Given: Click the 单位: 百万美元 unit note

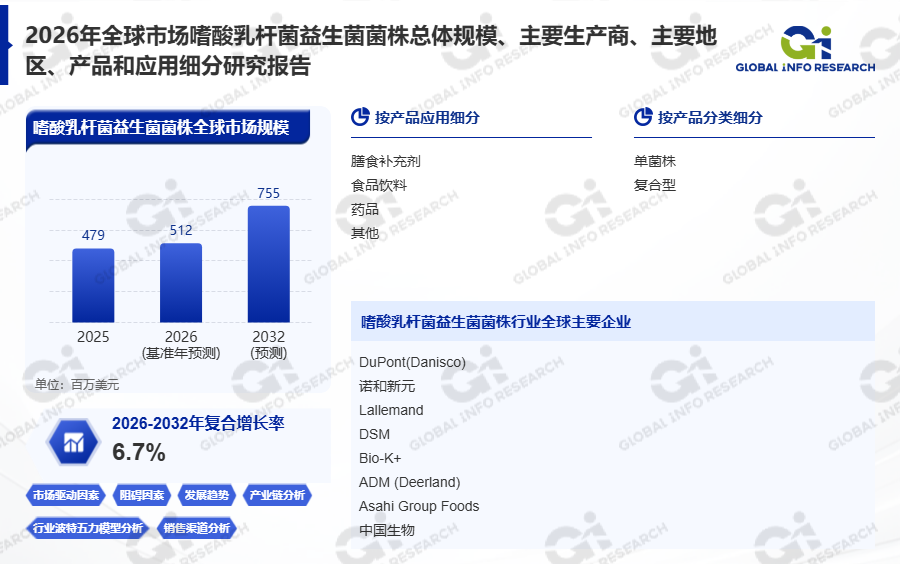Looking at the screenshot, I should coord(77,384).
